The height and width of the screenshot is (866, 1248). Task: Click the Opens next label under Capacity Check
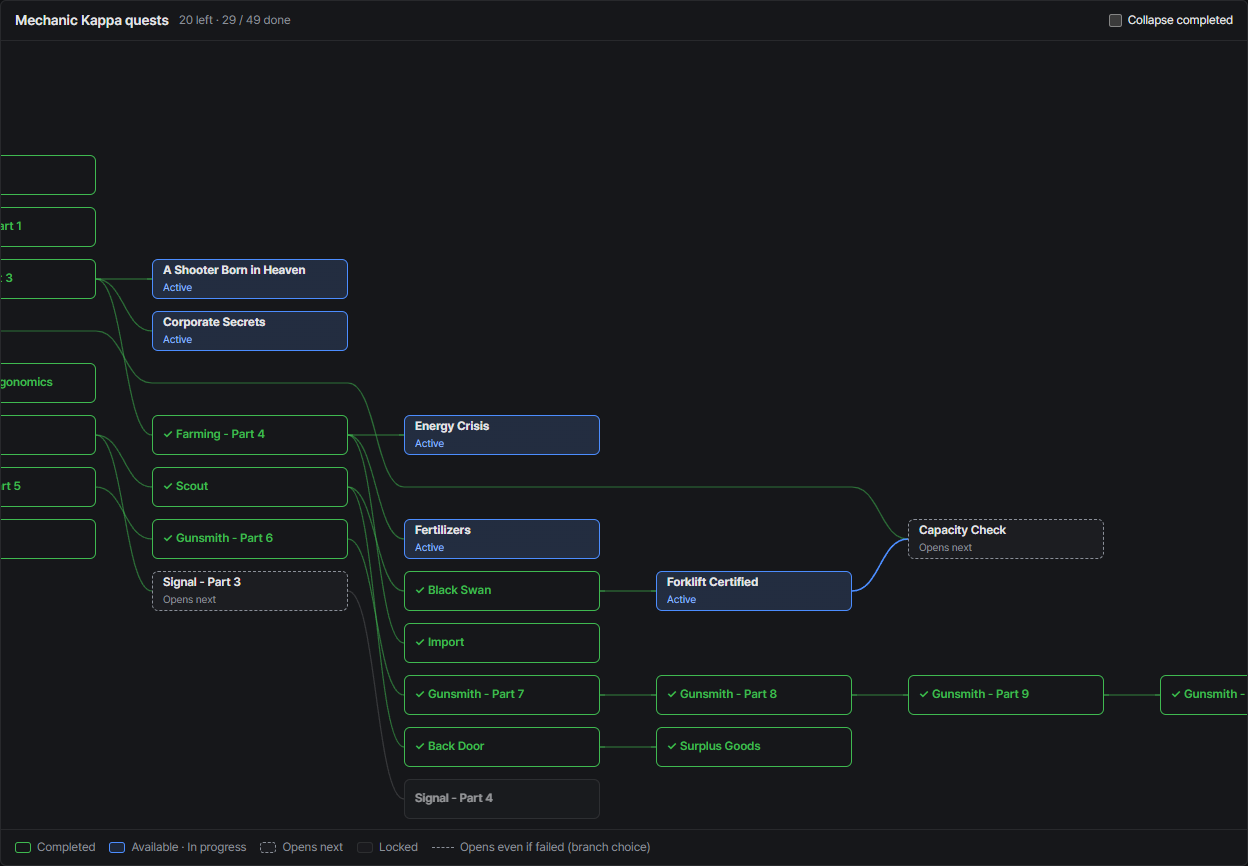tap(945, 548)
